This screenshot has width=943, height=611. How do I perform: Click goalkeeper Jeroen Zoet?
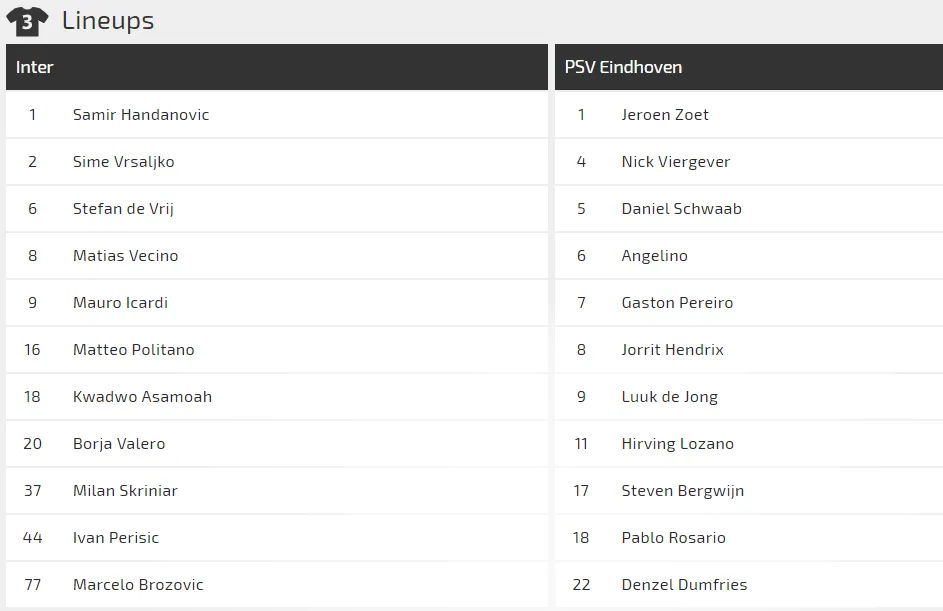[x=665, y=115]
